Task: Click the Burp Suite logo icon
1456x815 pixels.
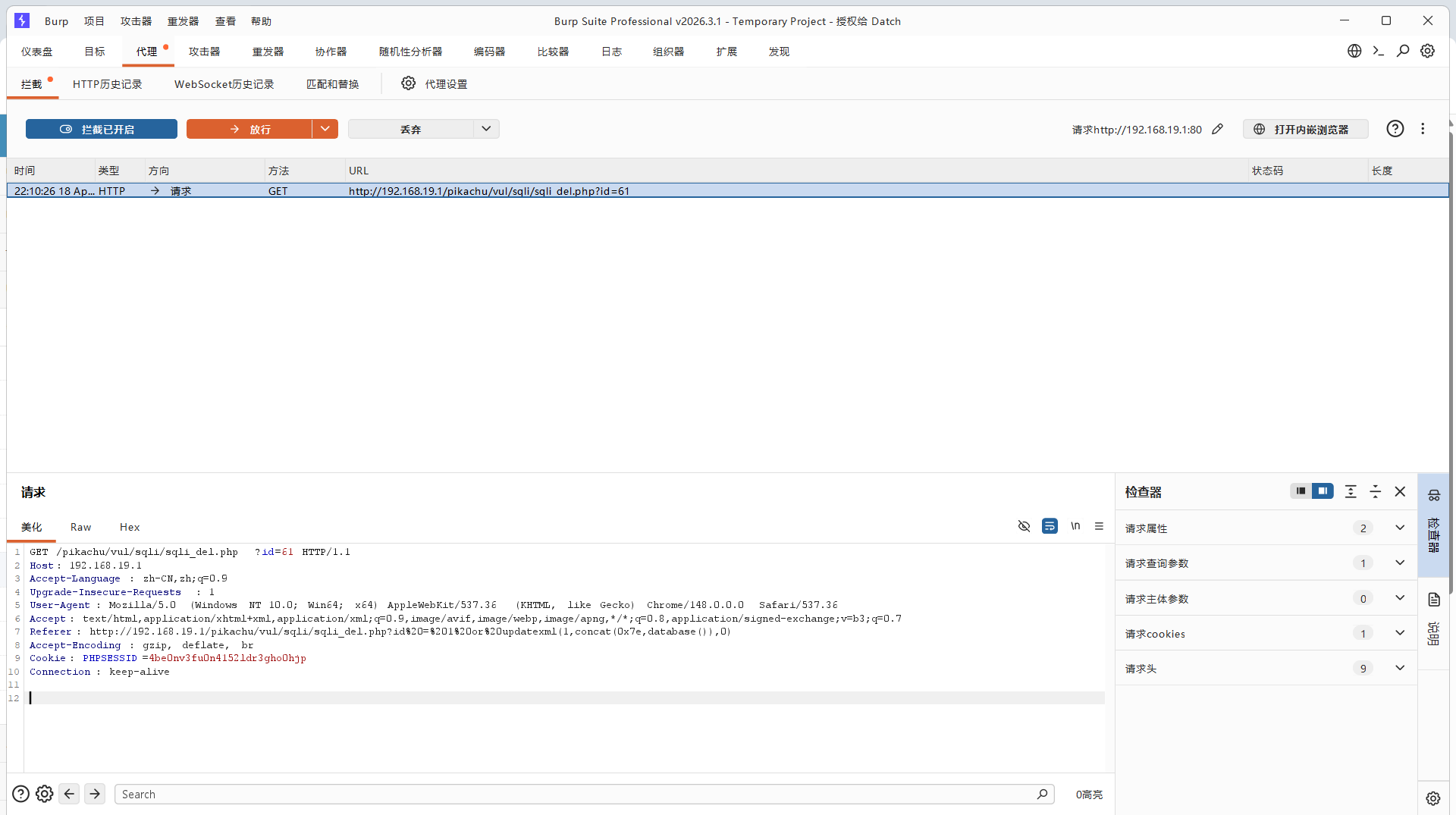Action: 22,20
